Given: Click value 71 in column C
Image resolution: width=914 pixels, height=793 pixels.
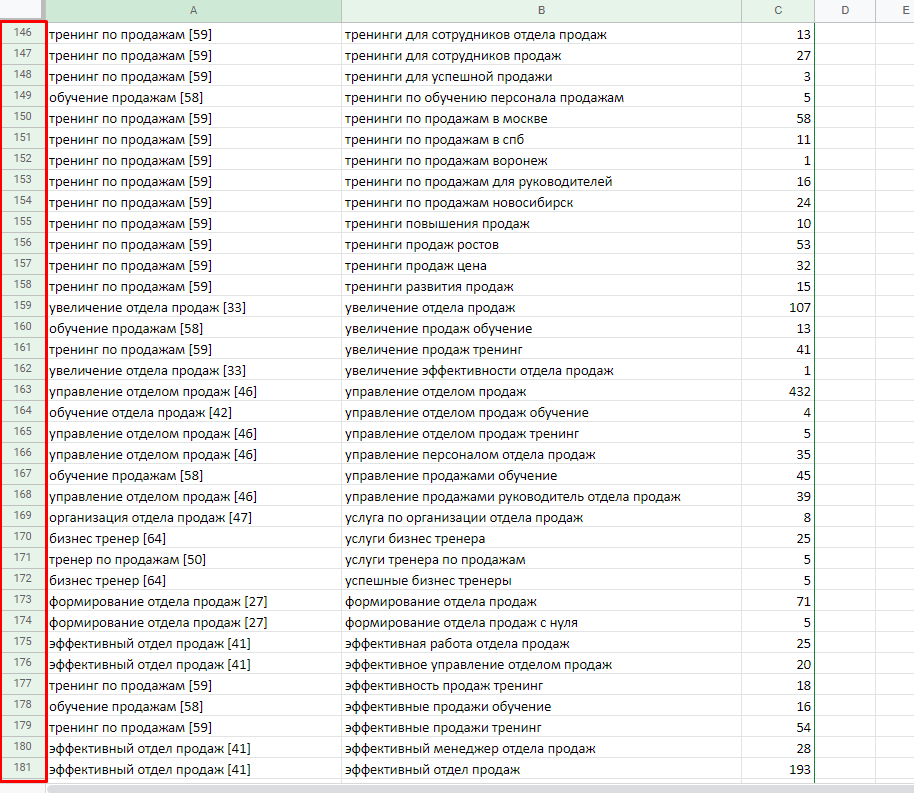Looking at the screenshot, I should pyautogui.click(x=803, y=602).
